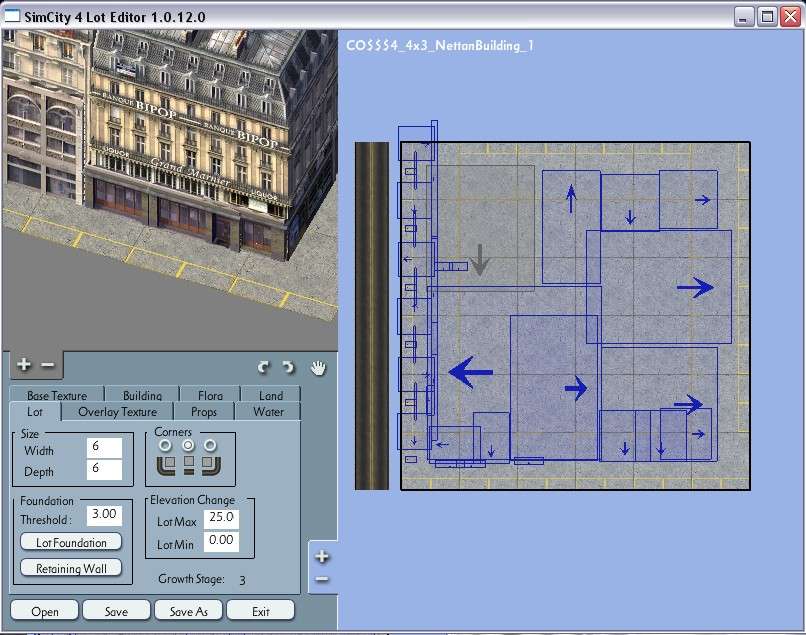Focus the Foundation Threshold field
Image resolution: width=806 pixels, height=635 pixels.
tap(104, 515)
